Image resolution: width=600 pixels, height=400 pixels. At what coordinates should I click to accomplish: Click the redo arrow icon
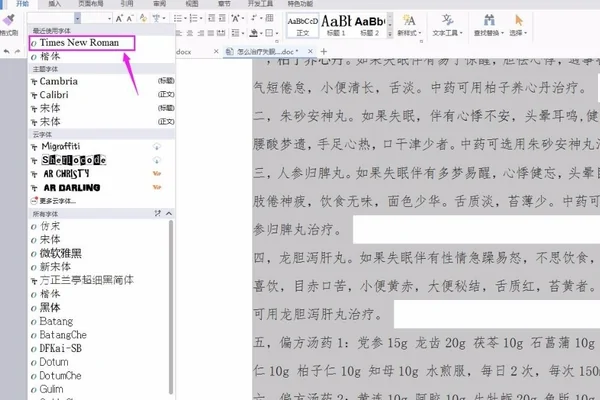pos(17,52)
